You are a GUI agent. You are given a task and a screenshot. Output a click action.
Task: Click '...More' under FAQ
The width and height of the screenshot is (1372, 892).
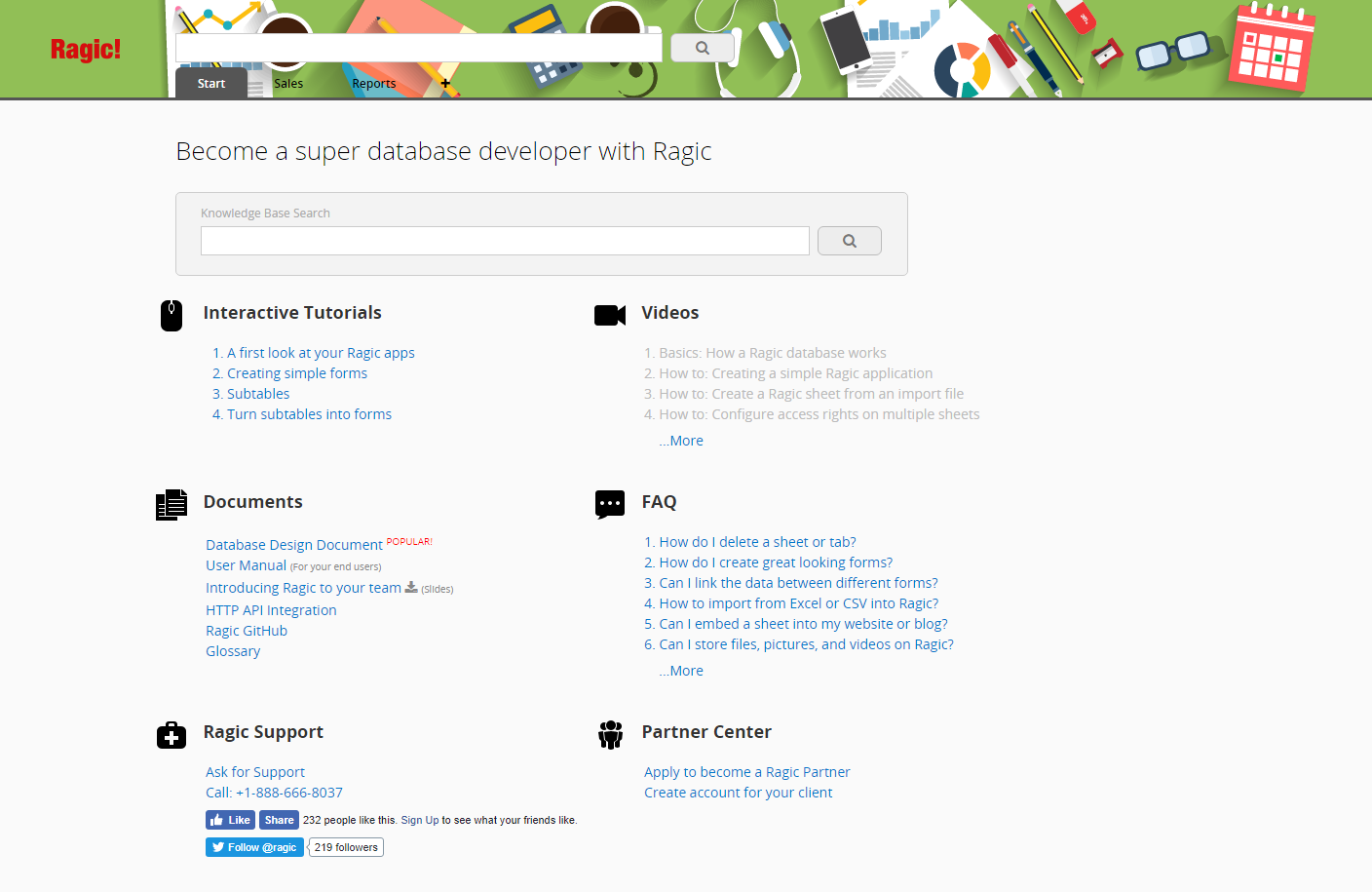coord(681,671)
